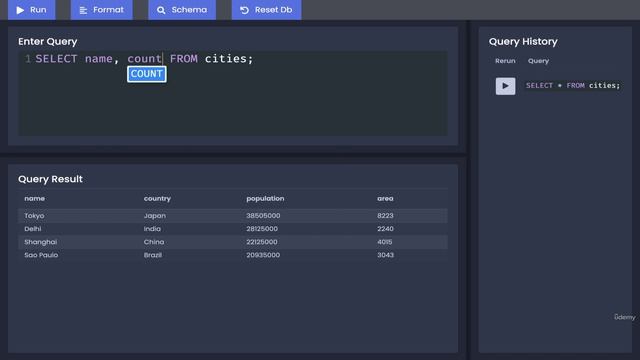Click the name column header
This screenshot has width=640, height=360.
[x=35, y=198]
